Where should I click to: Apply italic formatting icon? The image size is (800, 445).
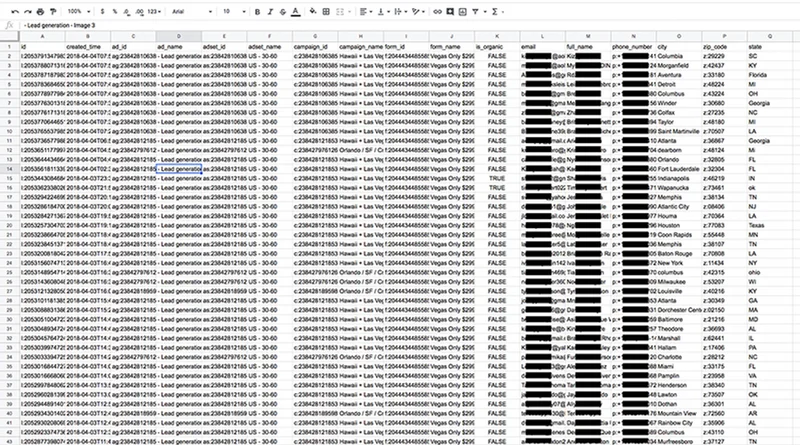[x=270, y=12]
